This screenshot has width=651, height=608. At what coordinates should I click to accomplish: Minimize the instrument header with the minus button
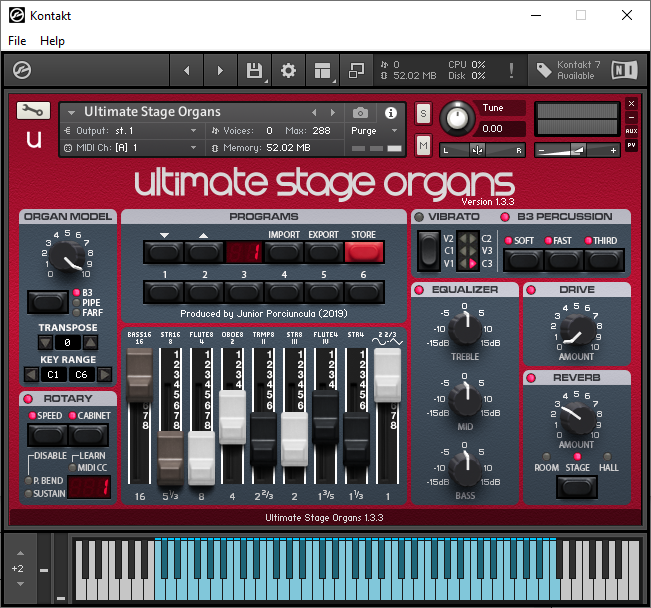(x=631, y=118)
